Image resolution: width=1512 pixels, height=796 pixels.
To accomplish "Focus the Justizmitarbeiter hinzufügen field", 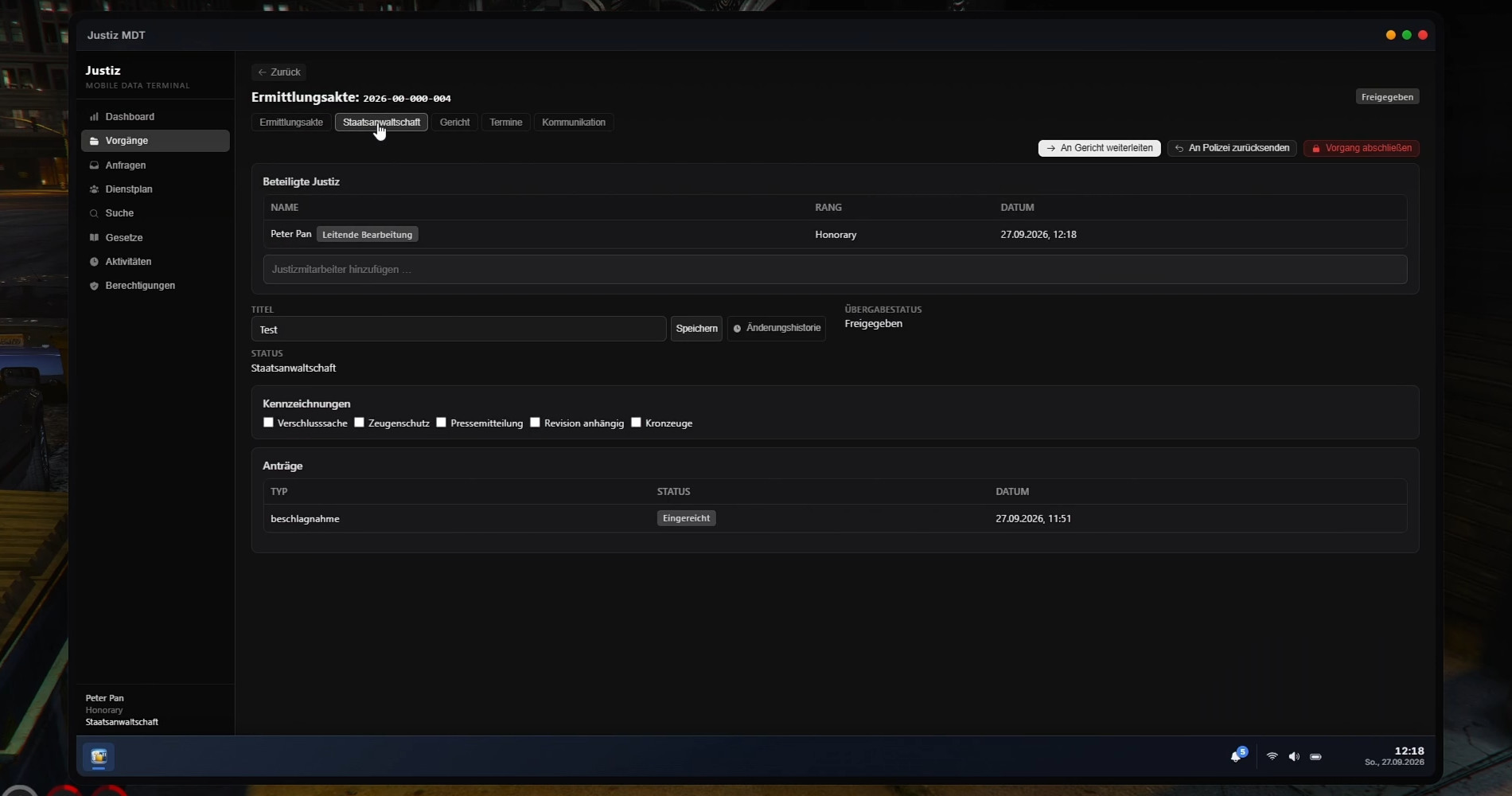I will point(835,270).
